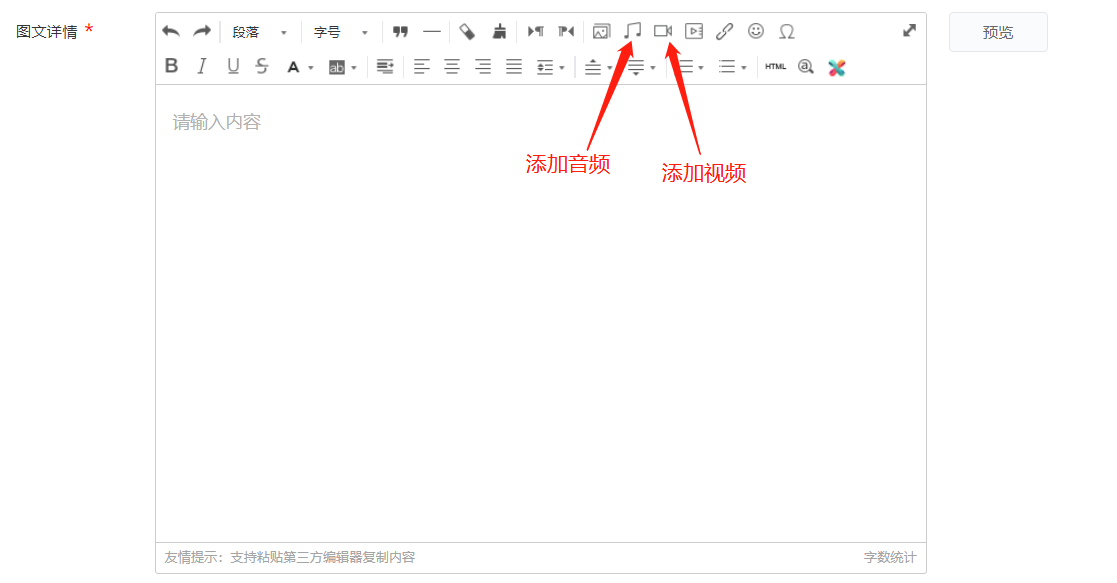Insert a hyperlink with the link icon

point(724,31)
